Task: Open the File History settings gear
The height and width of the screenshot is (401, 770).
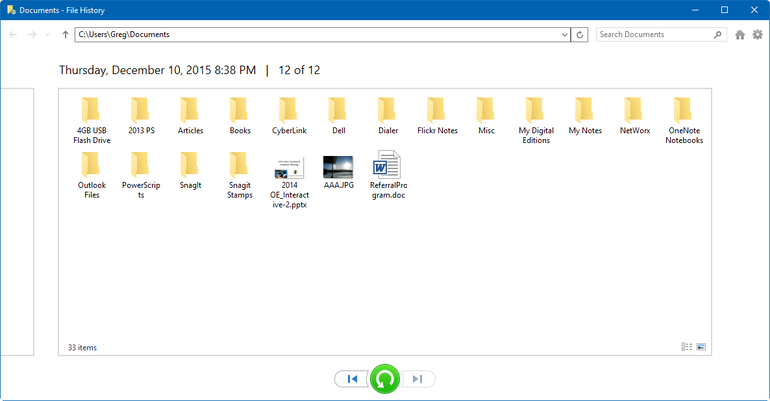Action: pos(758,34)
